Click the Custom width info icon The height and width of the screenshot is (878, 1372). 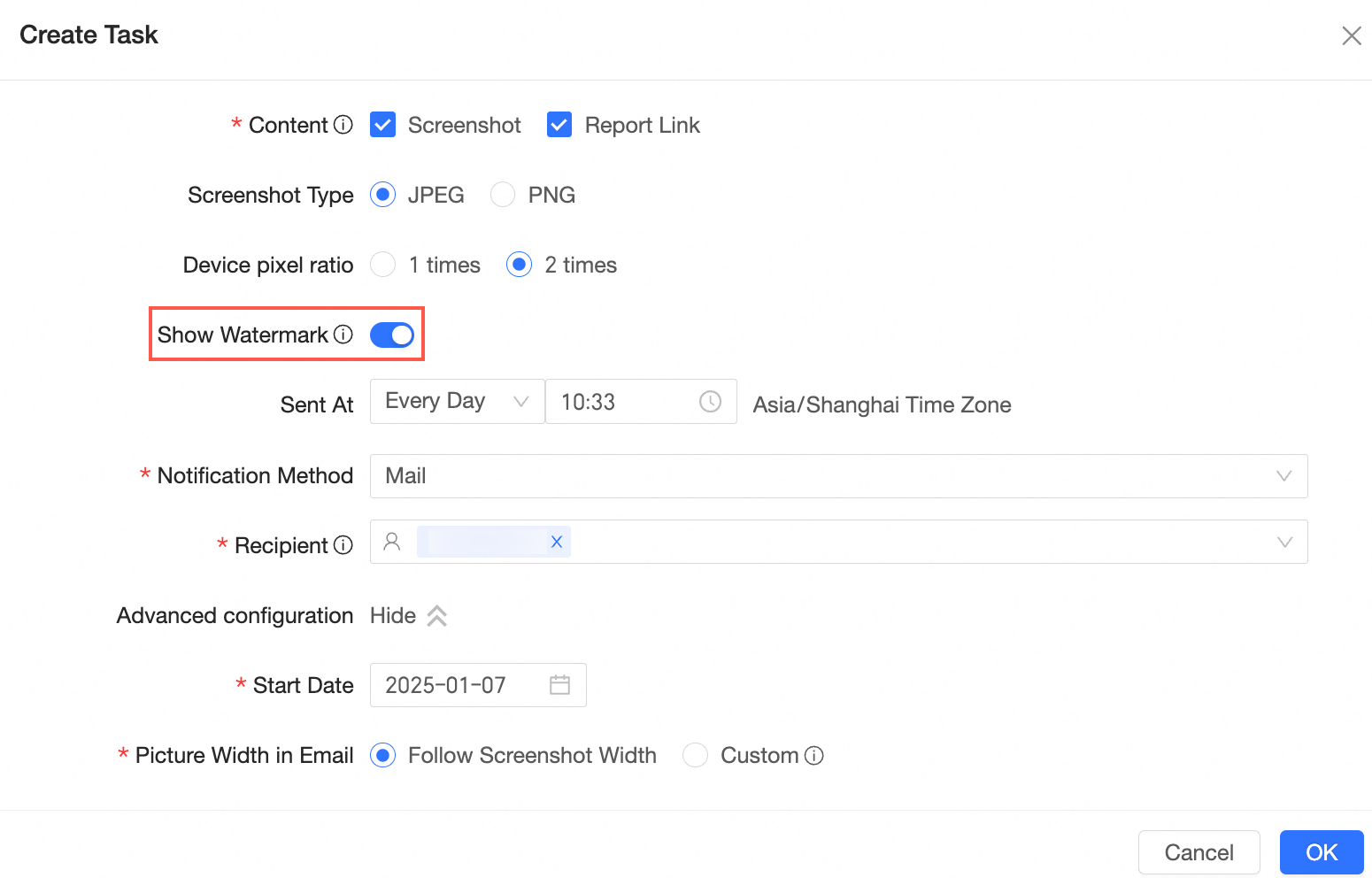814,755
